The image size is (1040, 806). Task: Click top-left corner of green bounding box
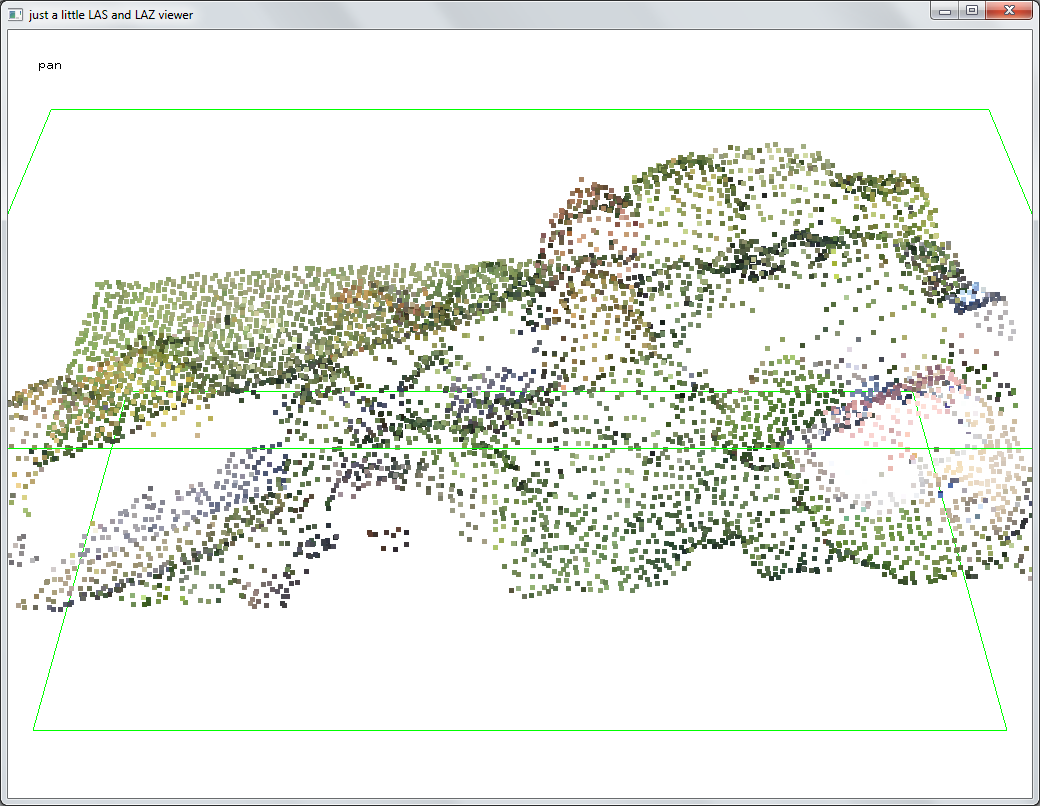51,110
